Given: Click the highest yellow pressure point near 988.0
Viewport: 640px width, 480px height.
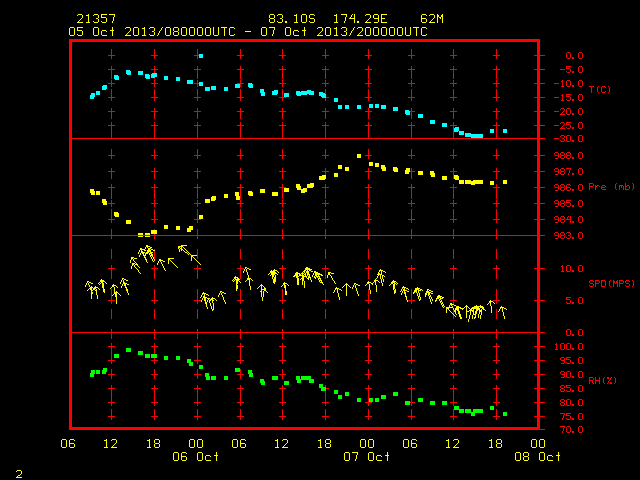Looking at the screenshot, I should (359, 156).
